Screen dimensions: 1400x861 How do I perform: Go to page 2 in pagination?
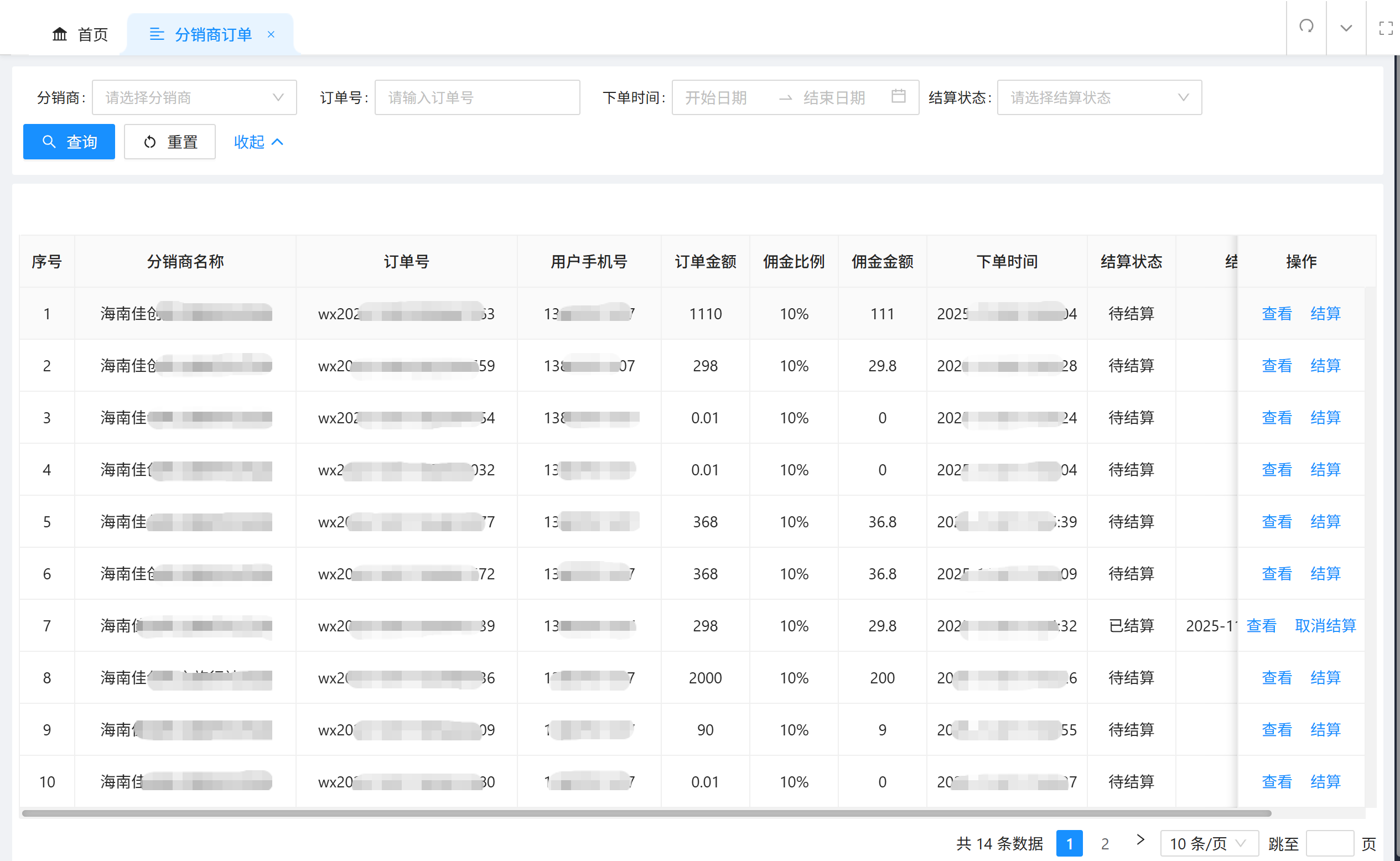[x=1105, y=843]
